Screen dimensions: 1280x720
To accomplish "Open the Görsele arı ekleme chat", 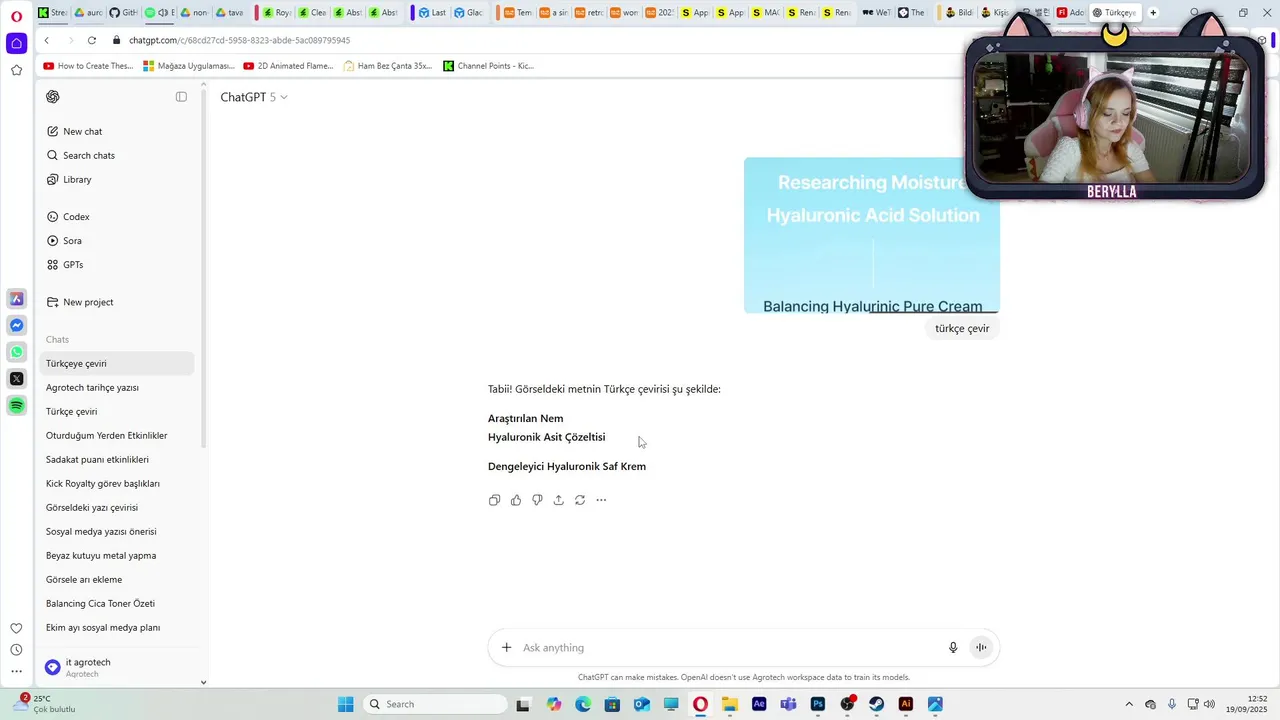I will (x=117, y=580).
